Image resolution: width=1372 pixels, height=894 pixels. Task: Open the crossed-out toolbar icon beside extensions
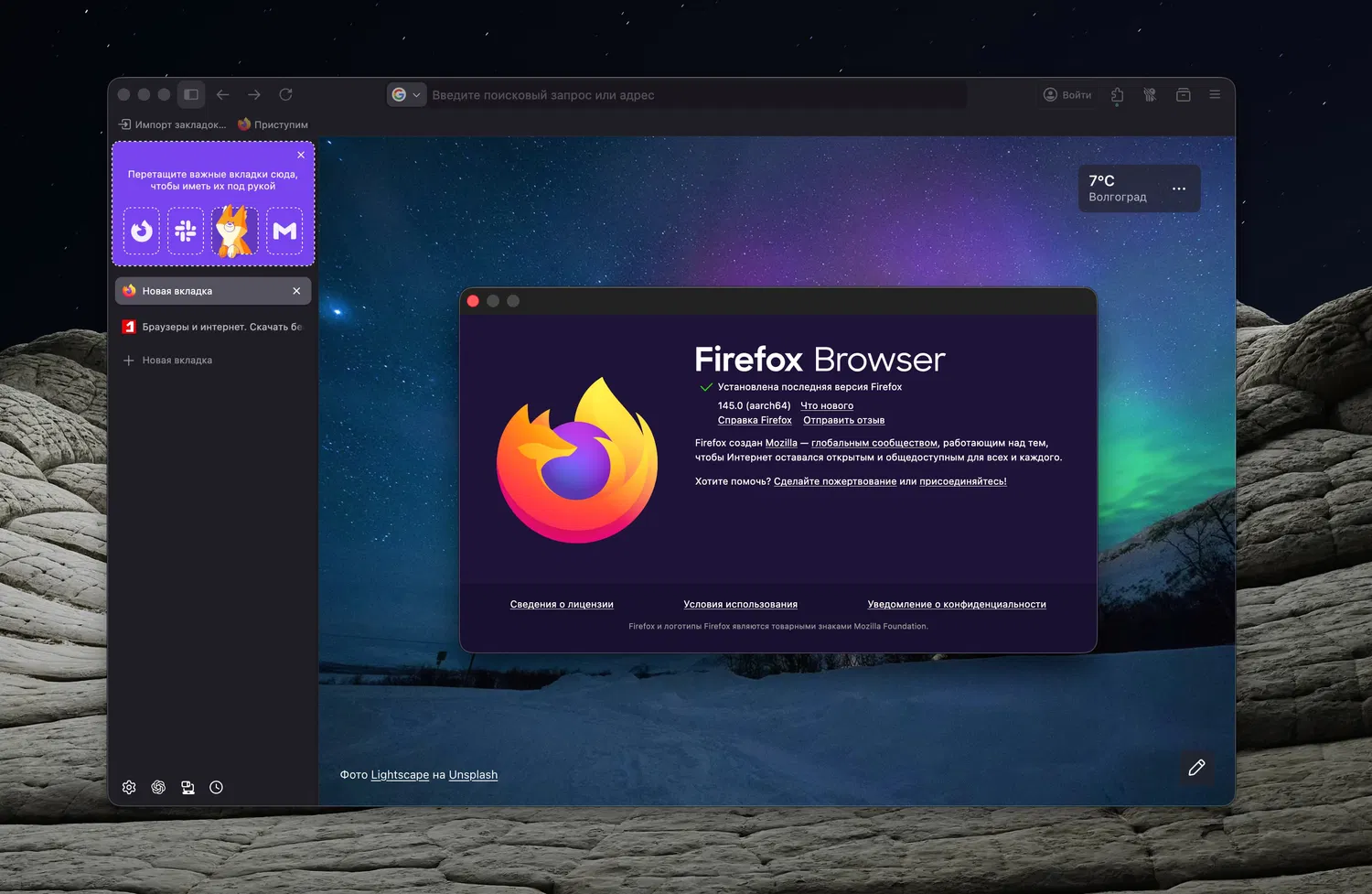point(1150,95)
